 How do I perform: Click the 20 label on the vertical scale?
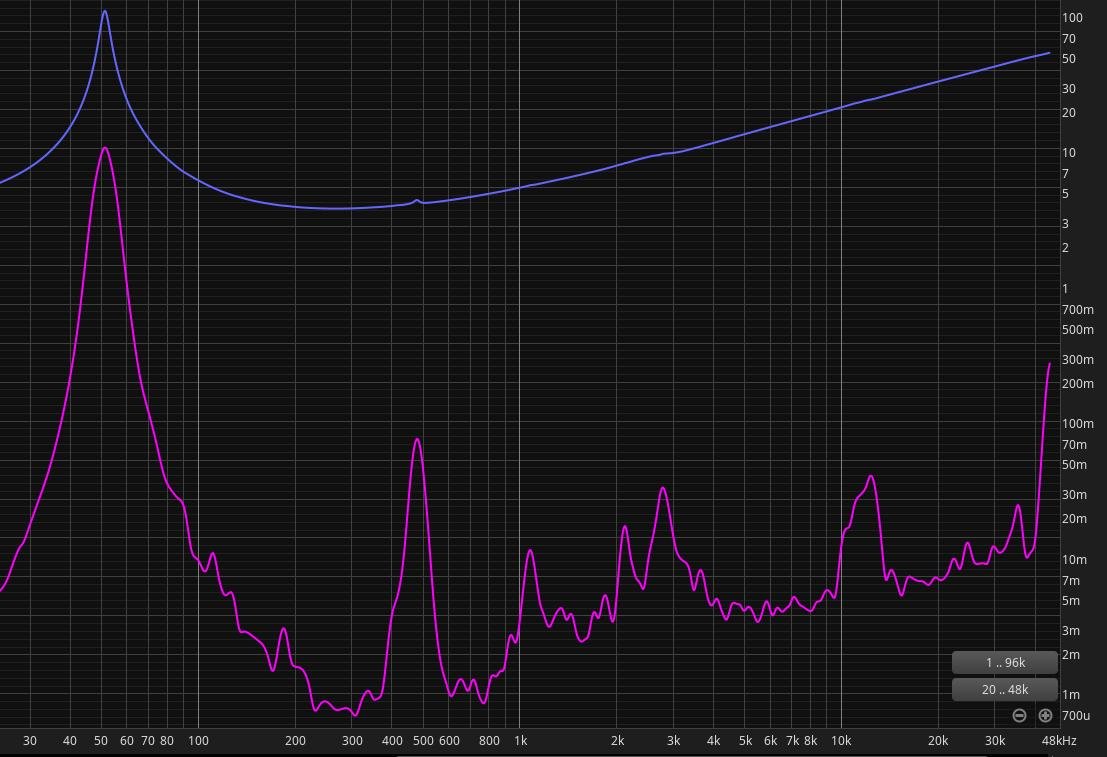click(x=1069, y=112)
